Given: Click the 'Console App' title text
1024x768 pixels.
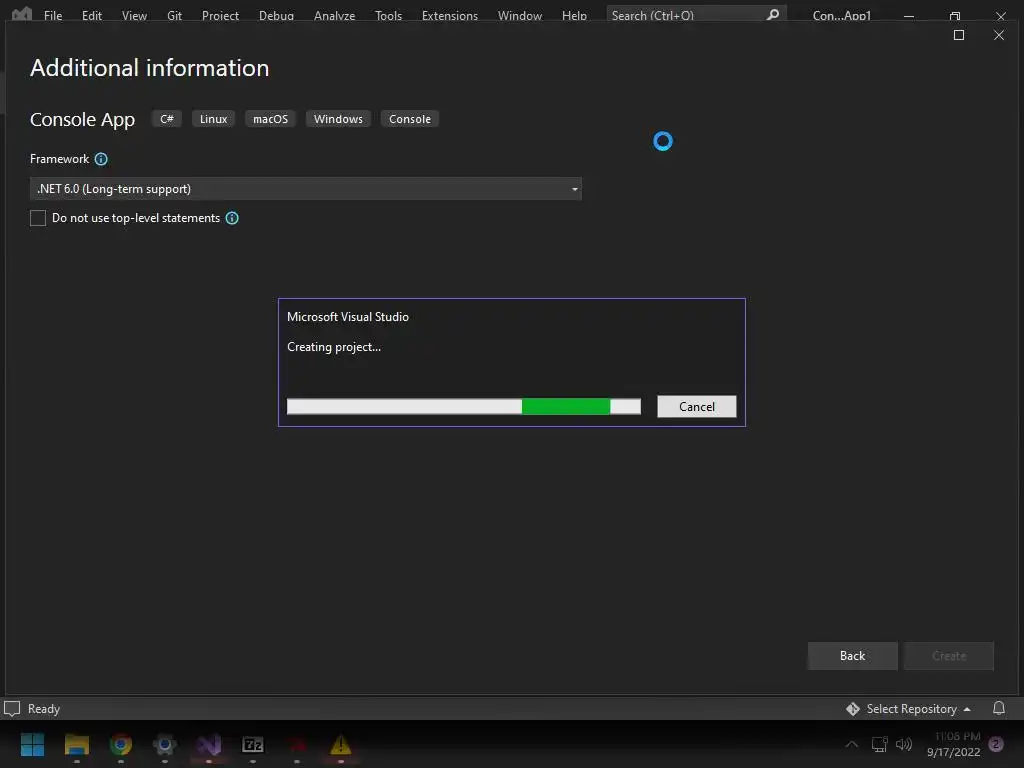Looking at the screenshot, I should pos(82,120).
